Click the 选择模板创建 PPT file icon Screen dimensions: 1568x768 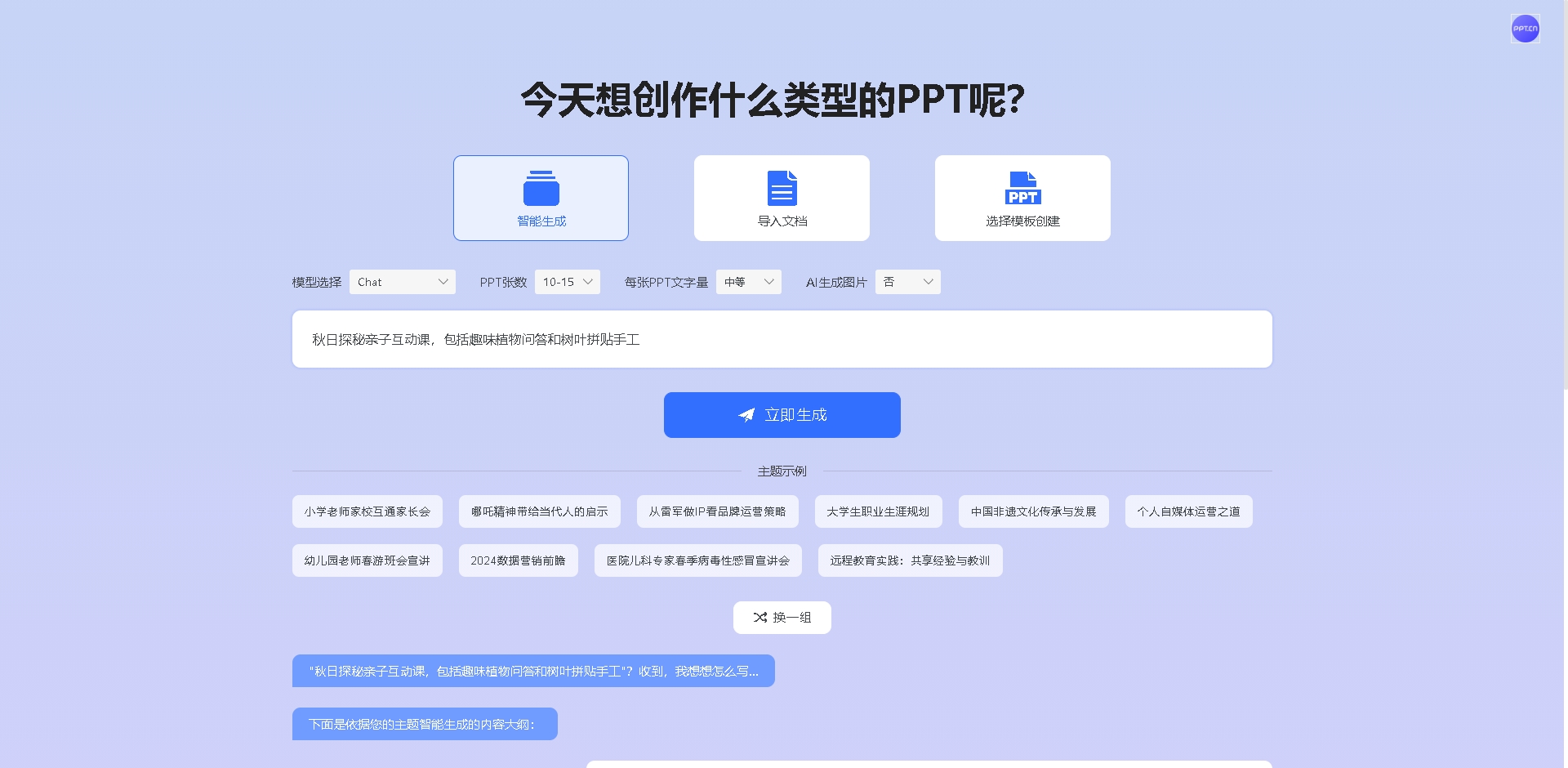tap(1022, 189)
